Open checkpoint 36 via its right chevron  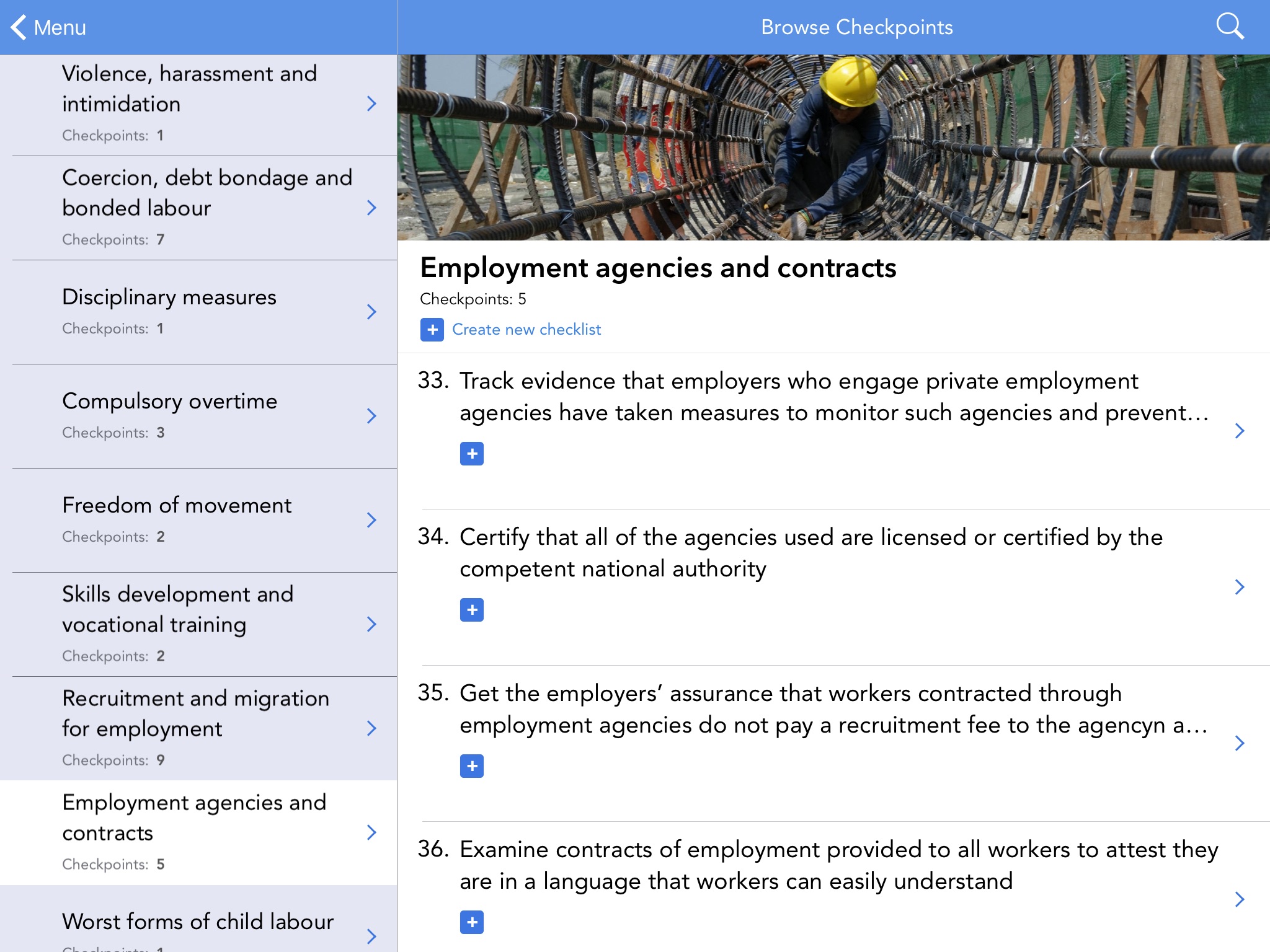click(1239, 899)
